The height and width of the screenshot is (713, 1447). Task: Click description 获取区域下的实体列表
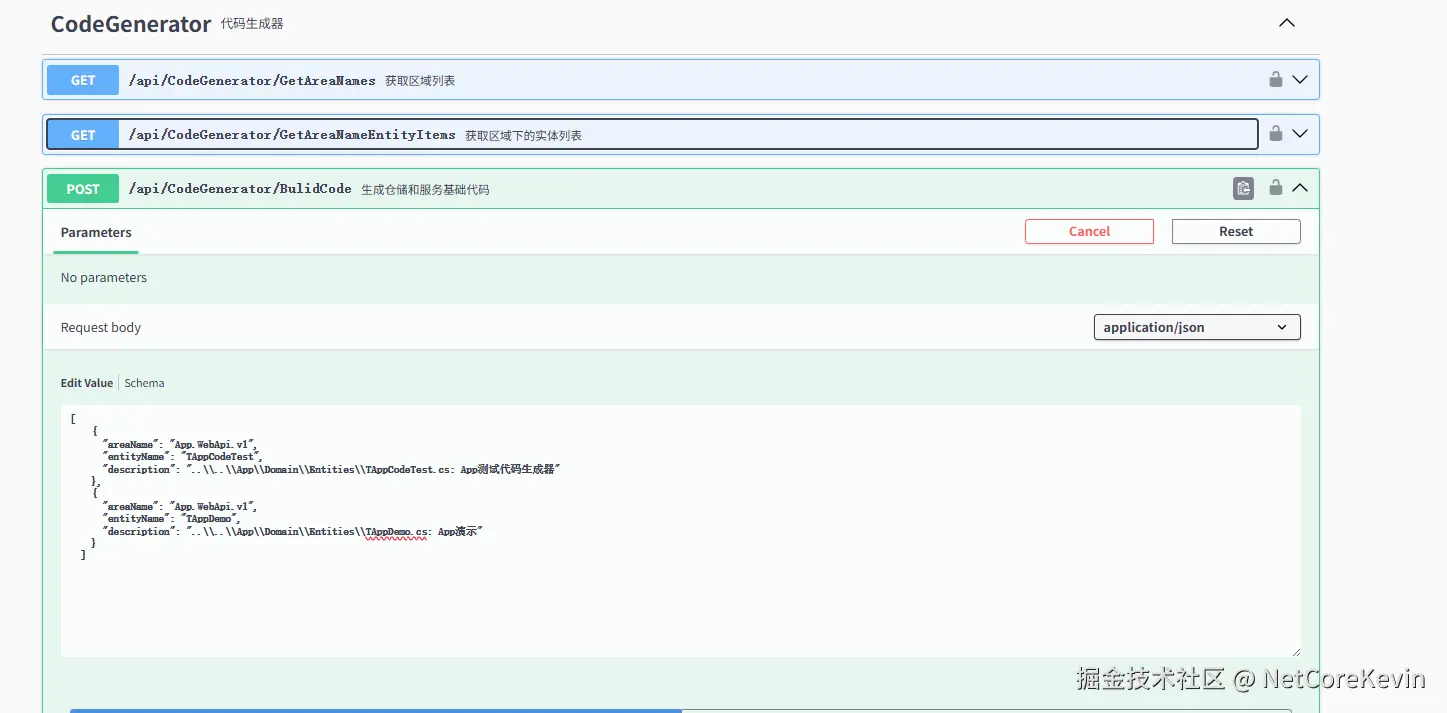pos(523,135)
